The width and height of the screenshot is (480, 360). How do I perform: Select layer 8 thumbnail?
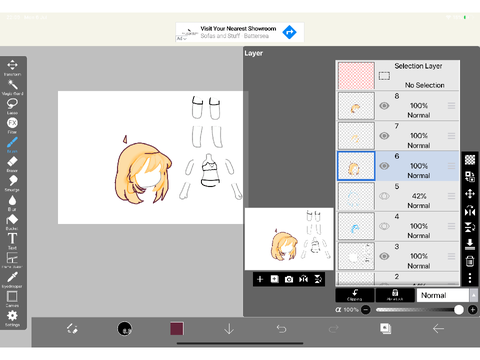tap(356, 106)
